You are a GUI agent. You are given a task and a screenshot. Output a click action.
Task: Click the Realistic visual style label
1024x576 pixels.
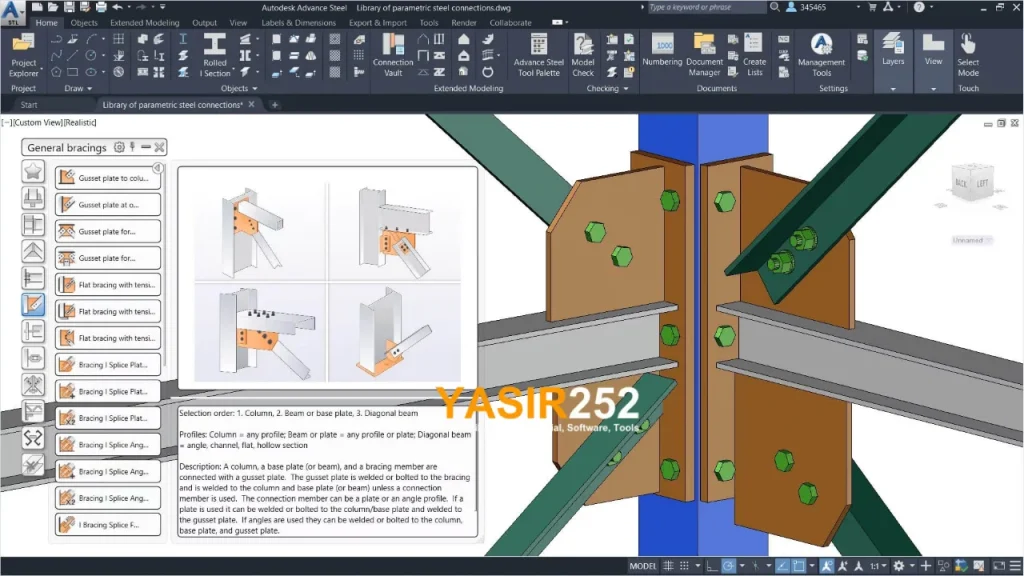point(80,122)
